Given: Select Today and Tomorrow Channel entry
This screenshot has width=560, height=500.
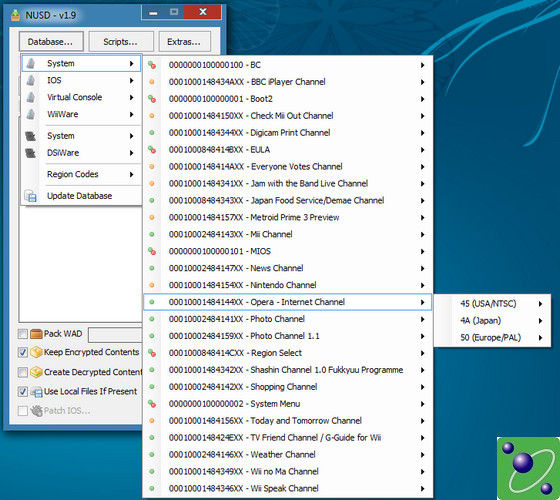Looking at the screenshot, I should [x=288, y=421].
